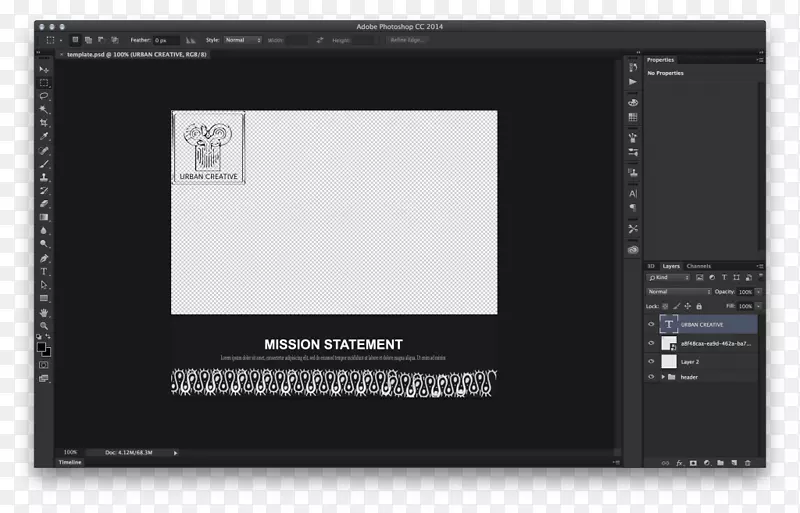
Task: Filter layers by adjustment layers
Action: pos(712,277)
